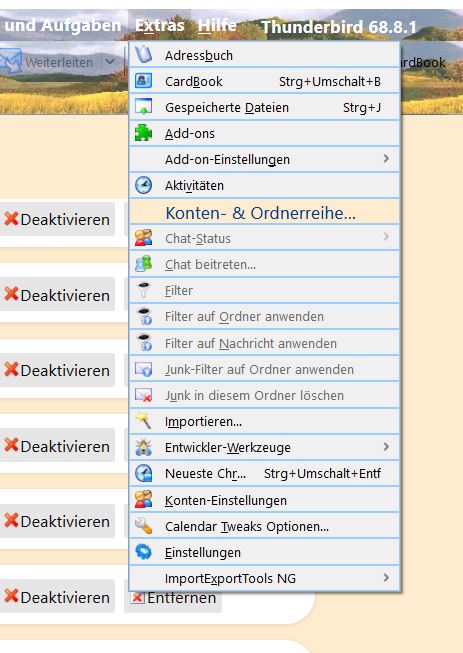The image size is (463, 653).
Task: Click the Adressbuch book icon
Action: [143, 55]
